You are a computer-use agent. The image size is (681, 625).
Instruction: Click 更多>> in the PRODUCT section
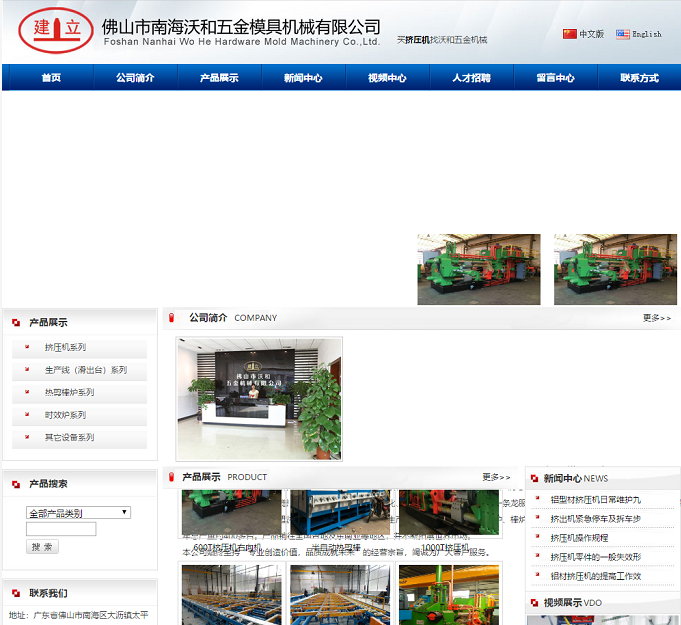[x=496, y=477]
